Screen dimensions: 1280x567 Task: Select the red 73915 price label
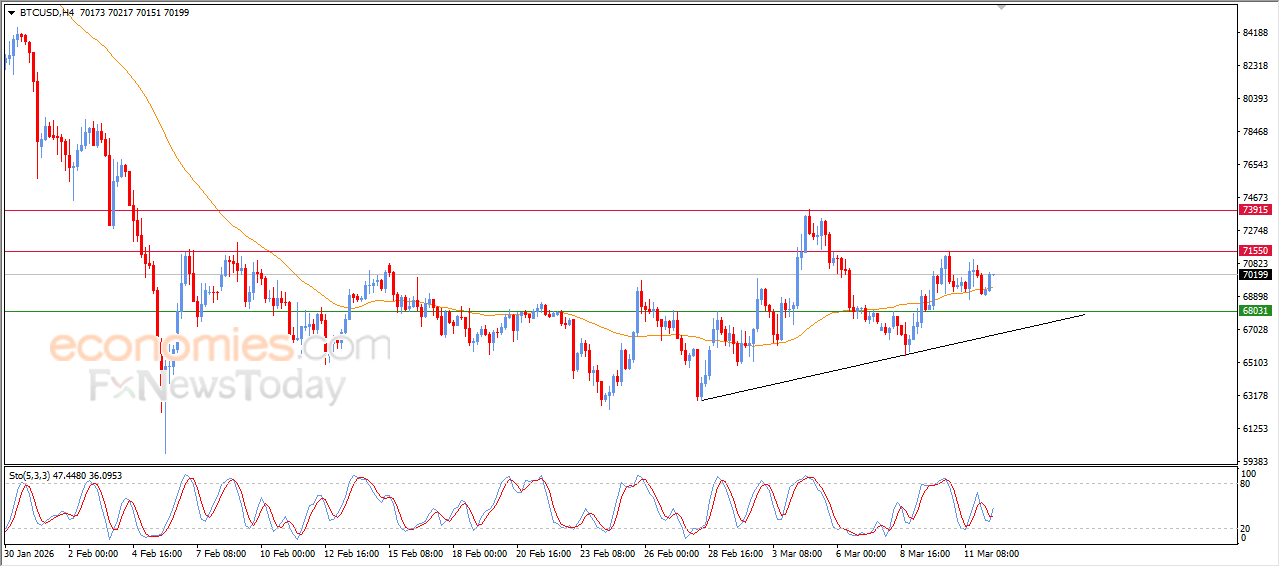[1255, 210]
